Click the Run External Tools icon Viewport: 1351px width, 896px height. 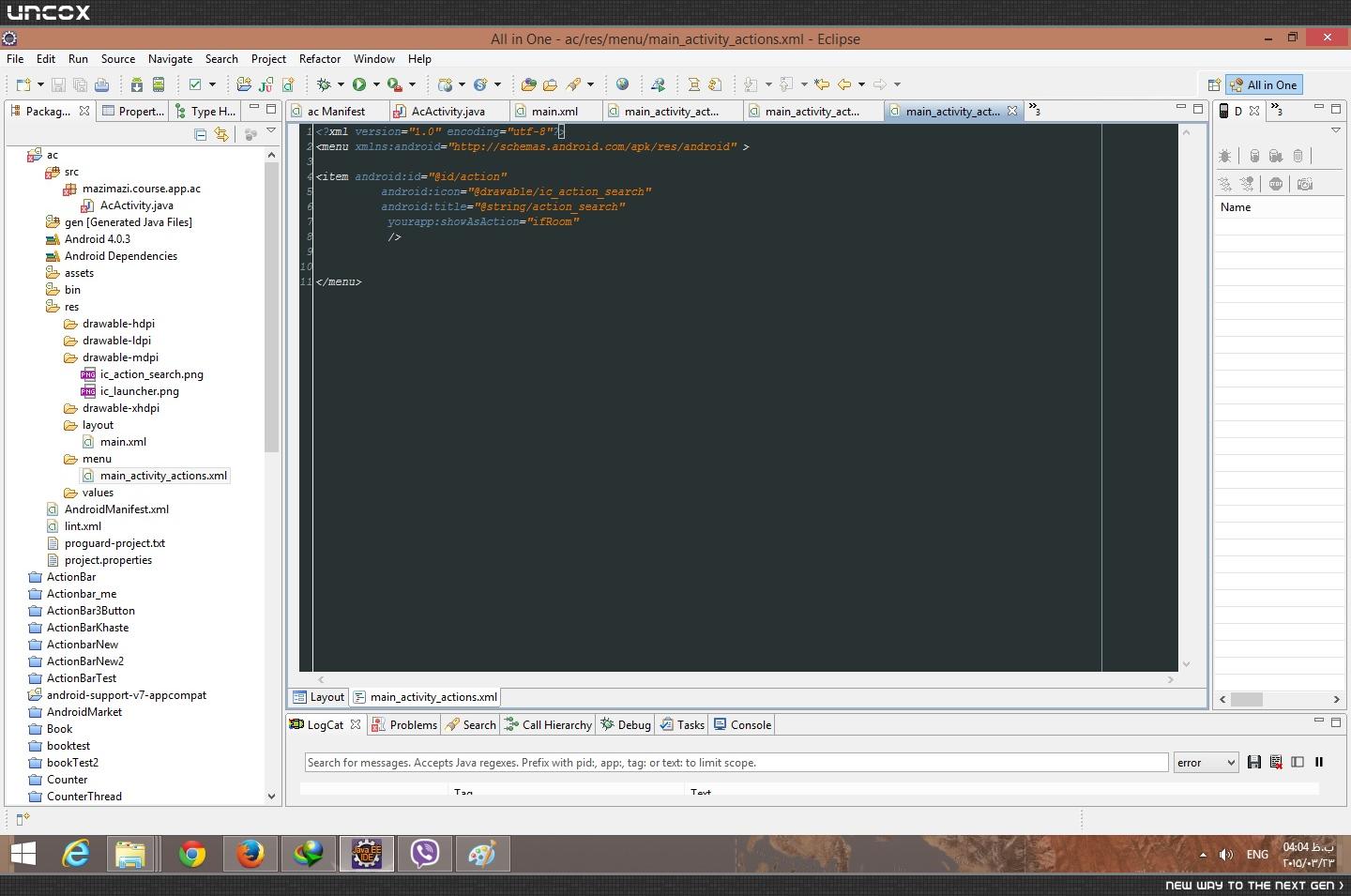(x=395, y=84)
